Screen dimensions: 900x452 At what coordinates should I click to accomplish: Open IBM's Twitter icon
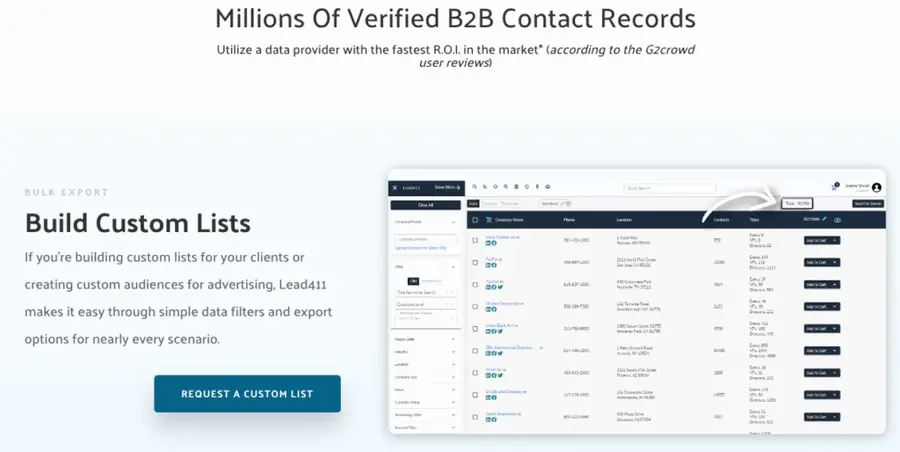(x=501, y=353)
